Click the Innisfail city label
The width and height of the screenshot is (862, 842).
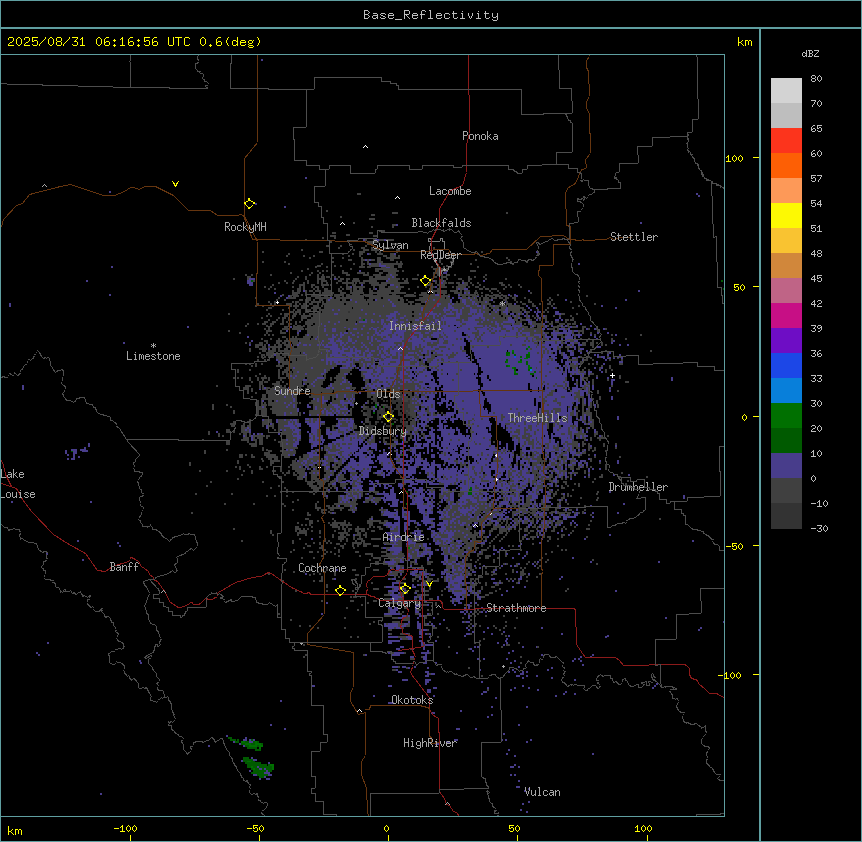415,326
